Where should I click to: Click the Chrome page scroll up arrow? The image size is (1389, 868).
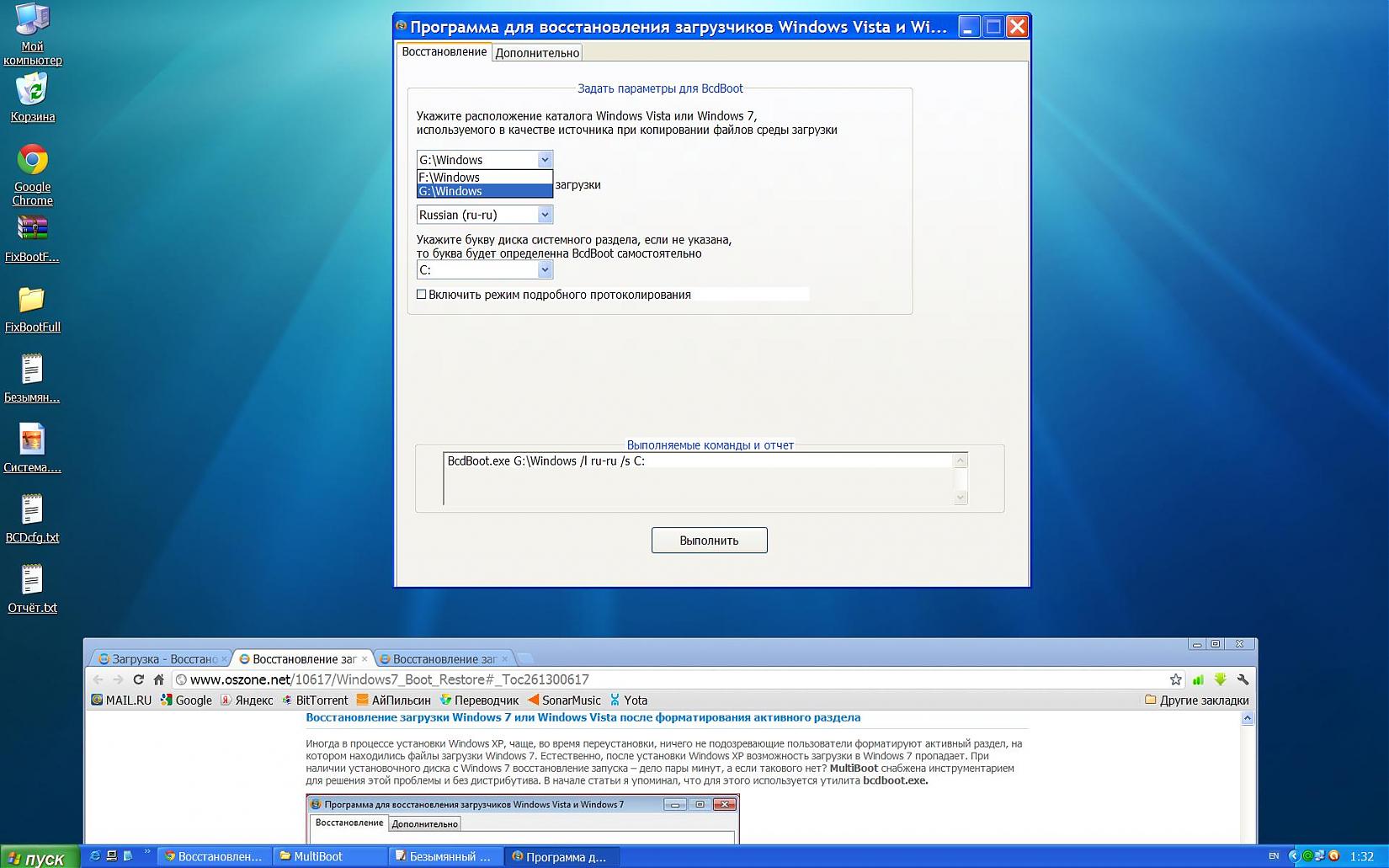[x=1248, y=718]
